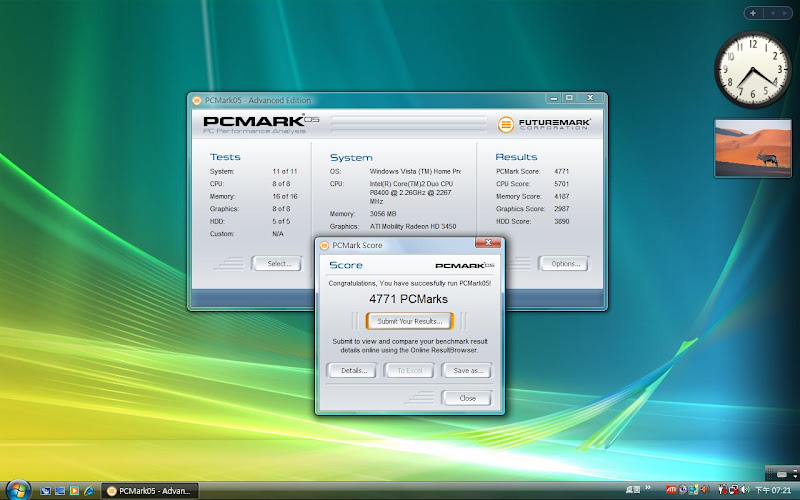This screenshot has height=500, width=800.
Task: Click the PCMark05 taskbar button
Action: [x=150, y=491]
